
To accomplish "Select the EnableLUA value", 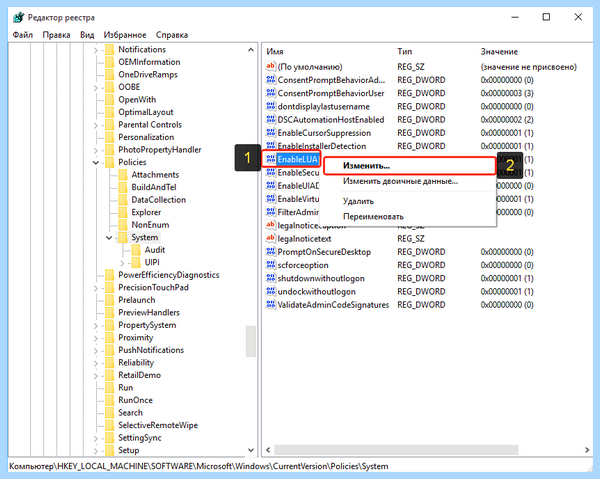I will pyautogui.click(x=297, y=159).
